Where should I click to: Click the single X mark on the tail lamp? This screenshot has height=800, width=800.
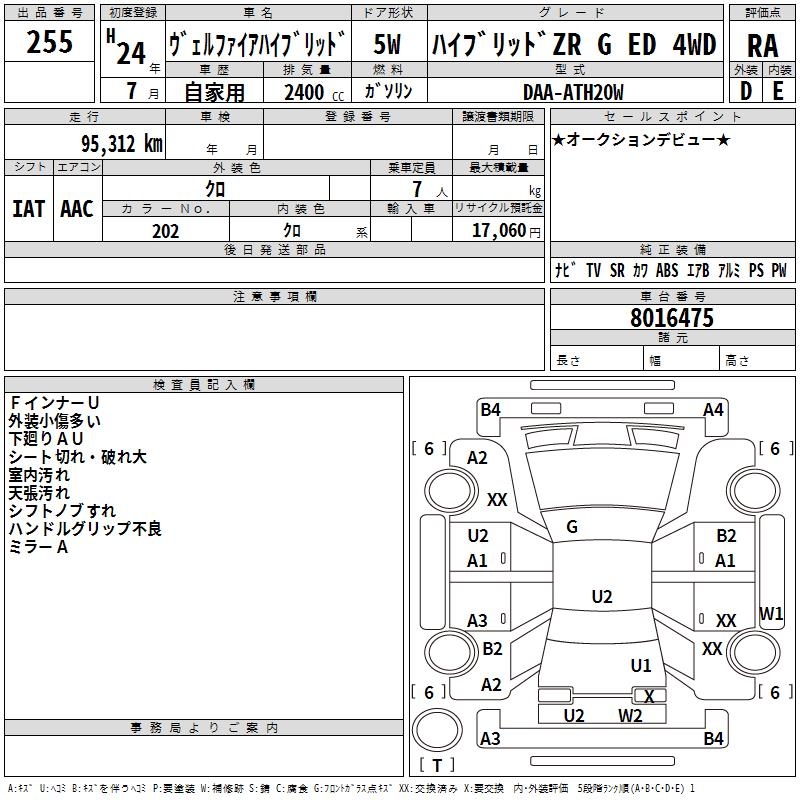click(649, 696)
